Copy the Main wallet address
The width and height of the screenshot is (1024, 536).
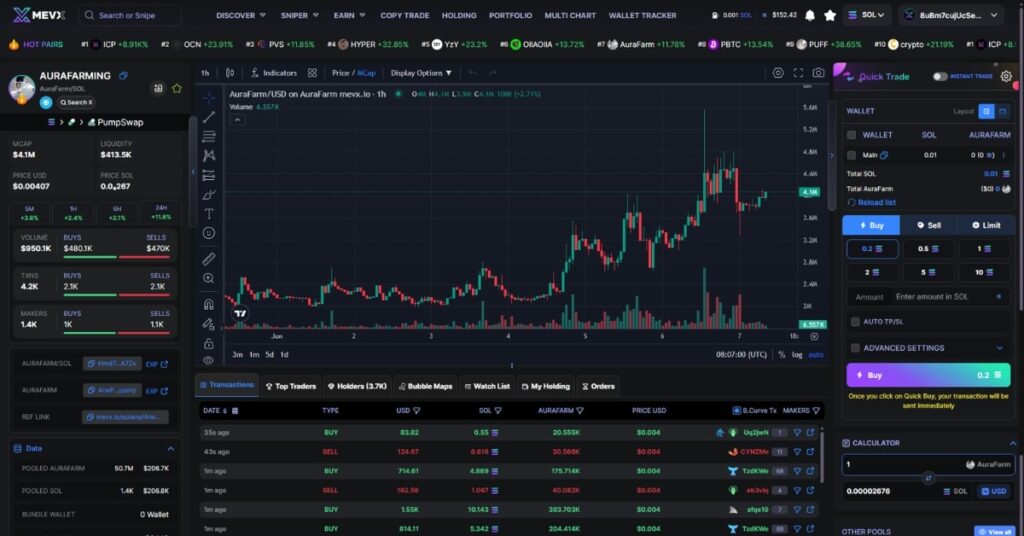pos(884,155)
